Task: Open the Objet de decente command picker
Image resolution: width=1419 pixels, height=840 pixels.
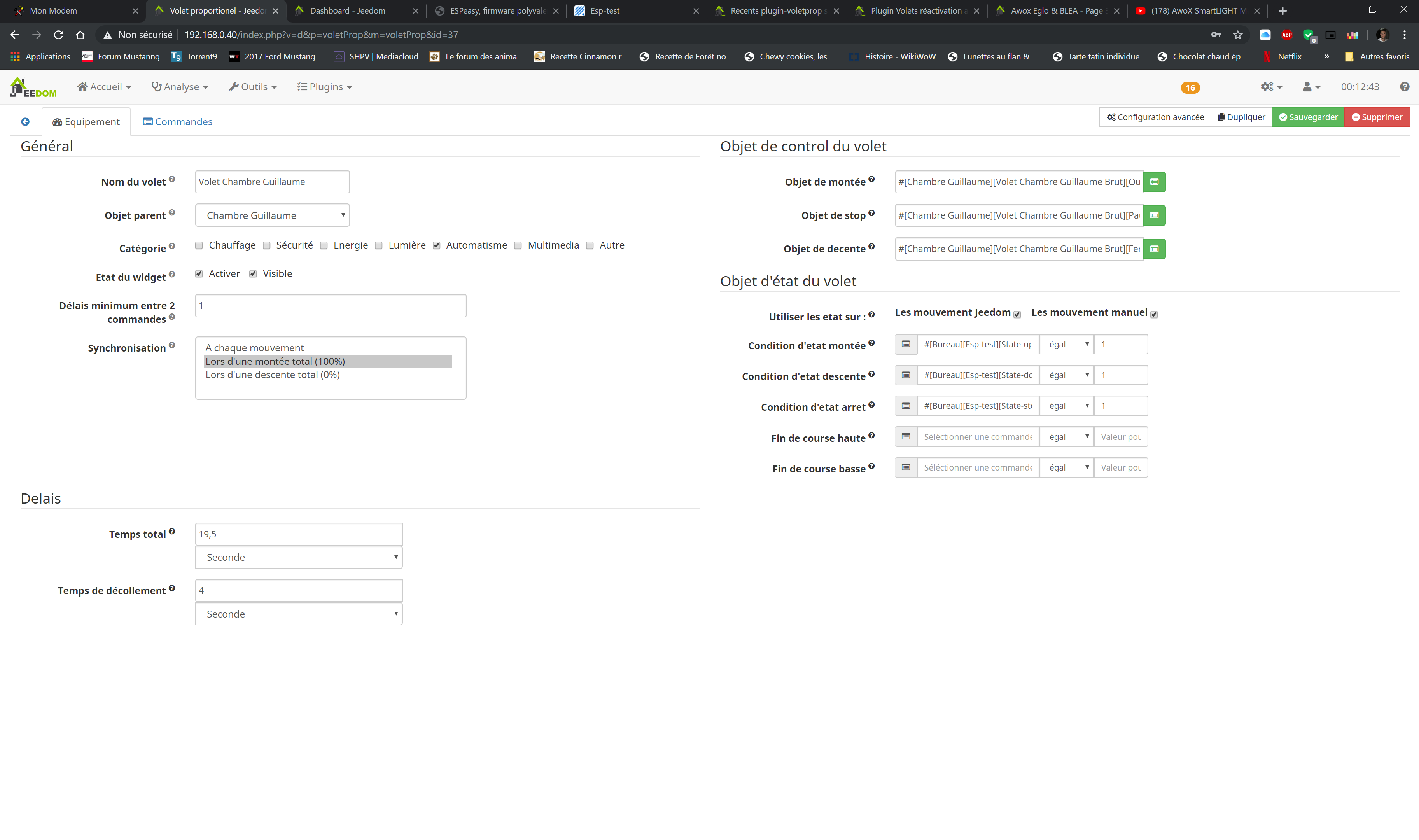Action: pyautogui.click(x=1153, y=248)
